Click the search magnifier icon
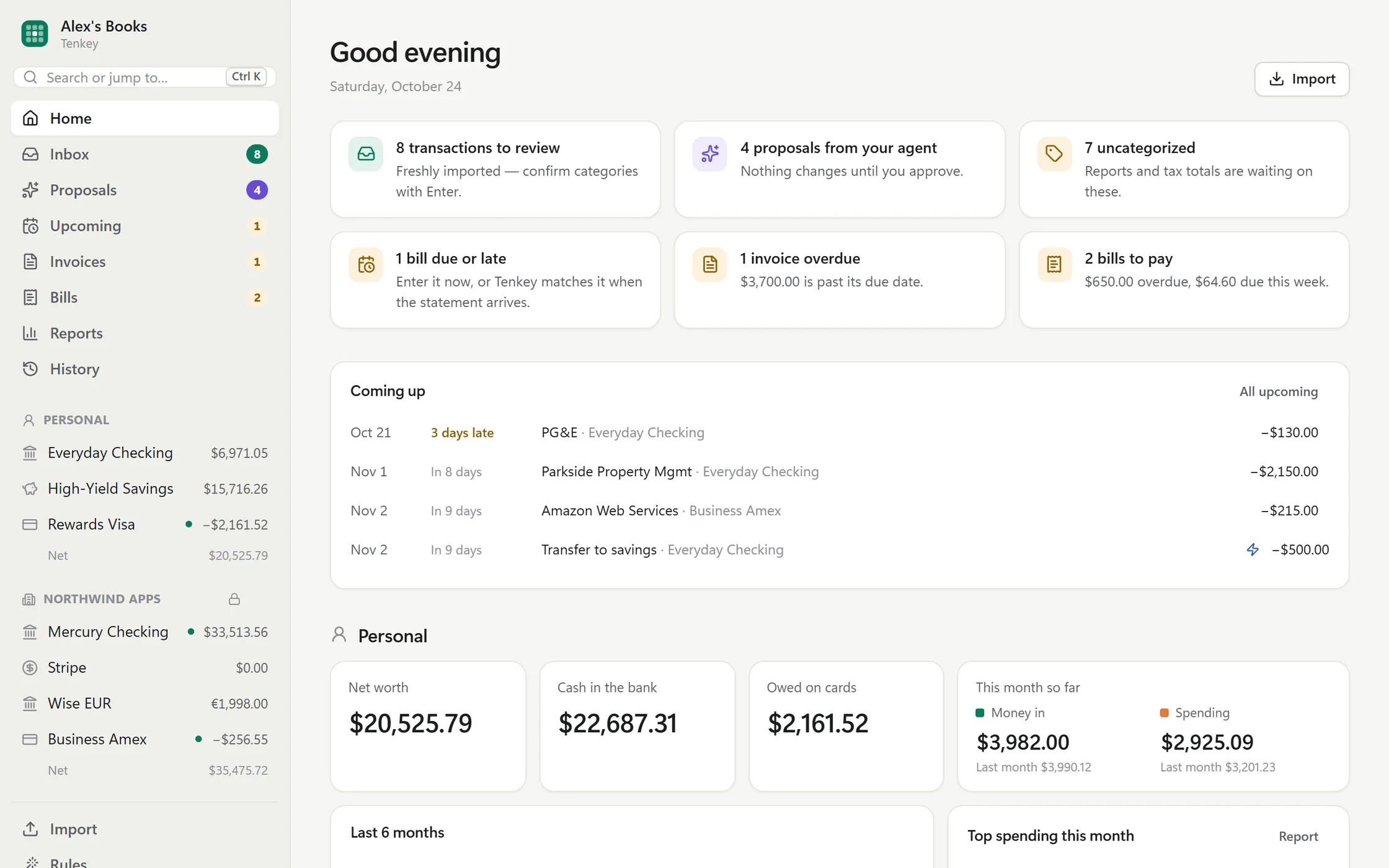Viewport: 1389px width, 868px height. pos(30,77)
